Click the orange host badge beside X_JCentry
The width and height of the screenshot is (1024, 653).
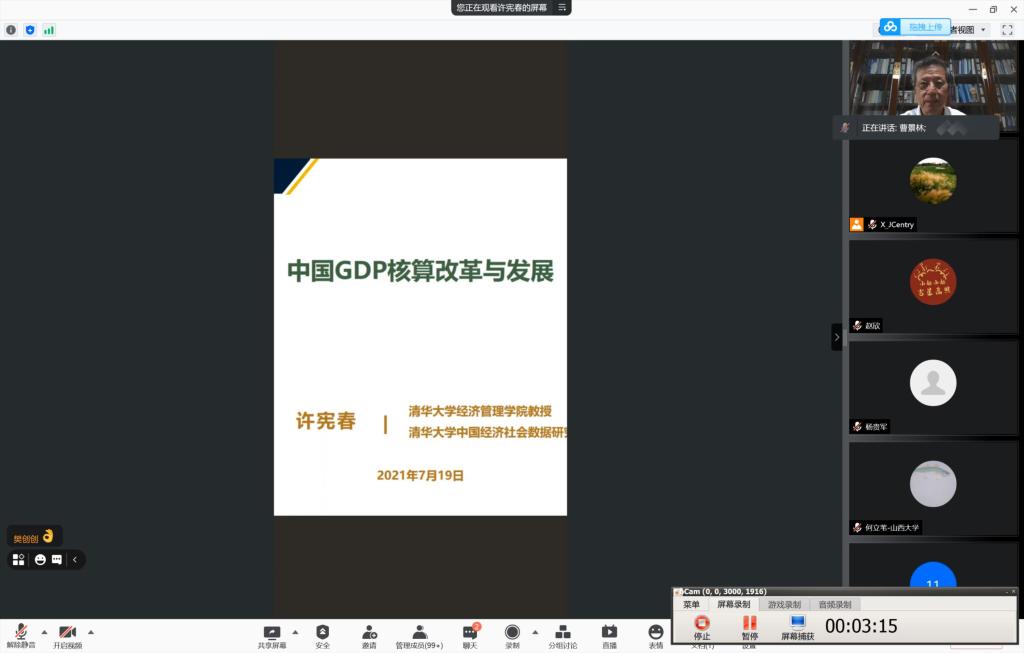point(857,225)
